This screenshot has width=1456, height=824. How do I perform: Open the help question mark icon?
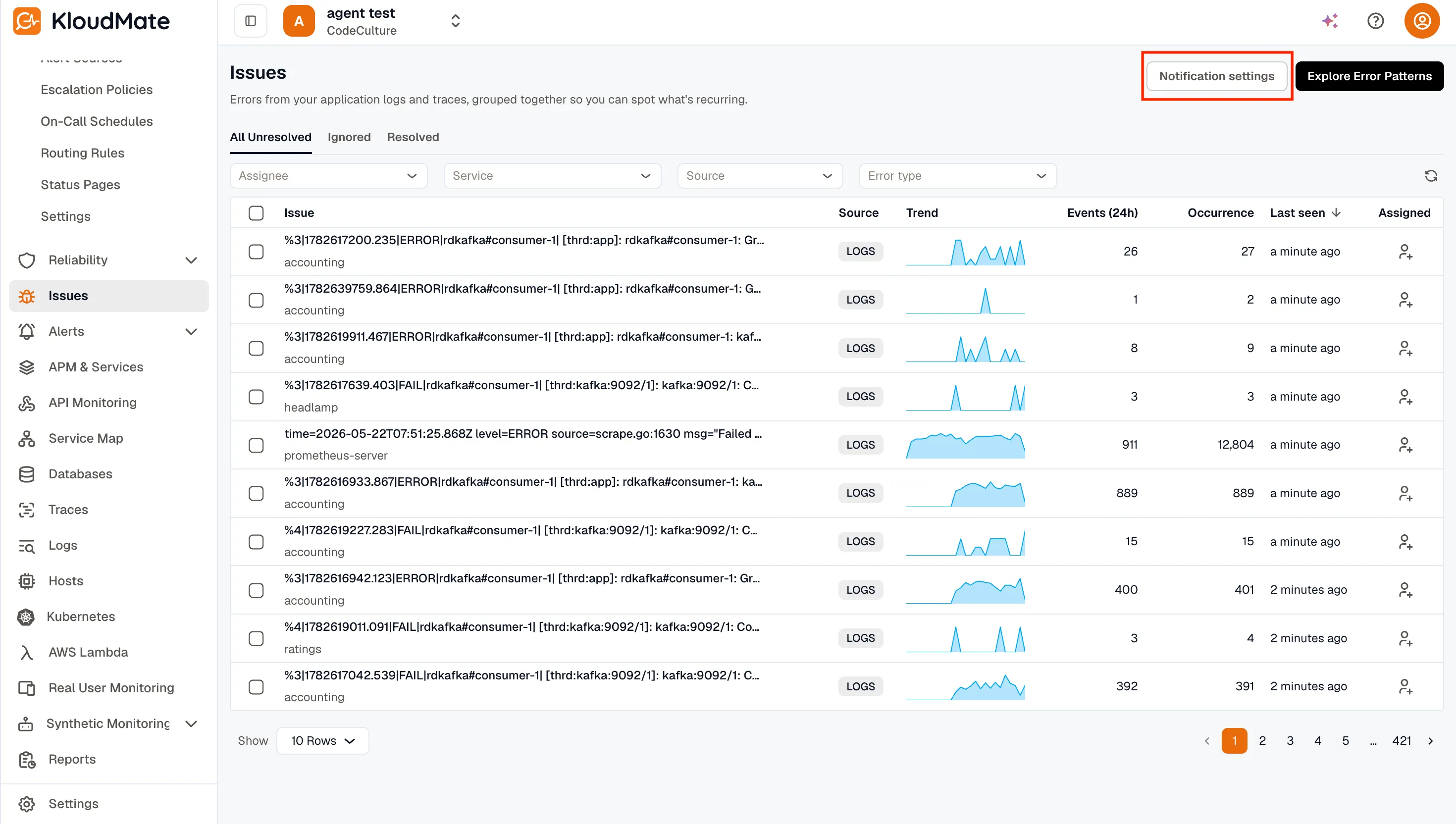[1375, 21]
